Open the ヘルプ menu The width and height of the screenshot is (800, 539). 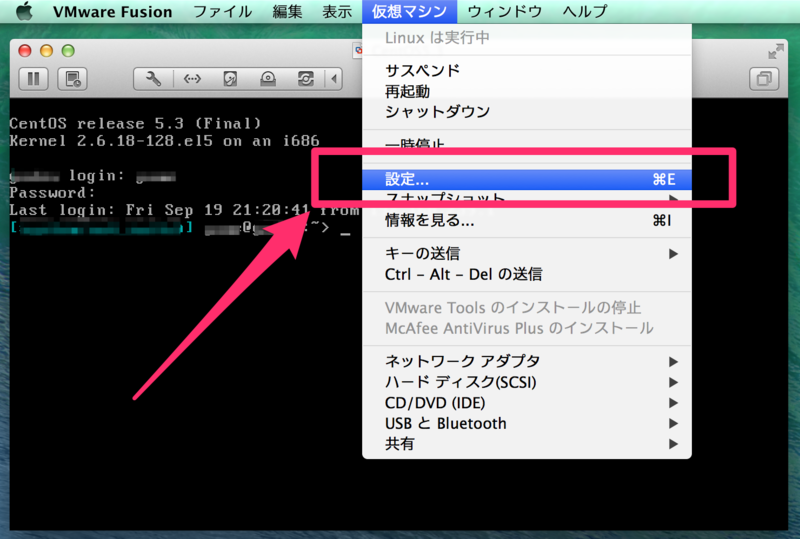coord(585,11)
